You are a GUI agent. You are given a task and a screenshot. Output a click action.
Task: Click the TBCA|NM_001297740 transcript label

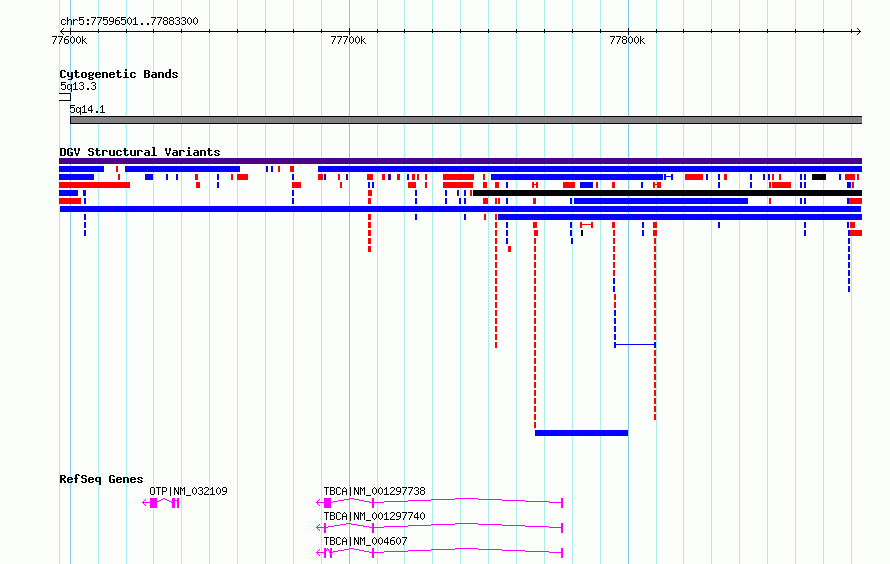coord(375,516)
